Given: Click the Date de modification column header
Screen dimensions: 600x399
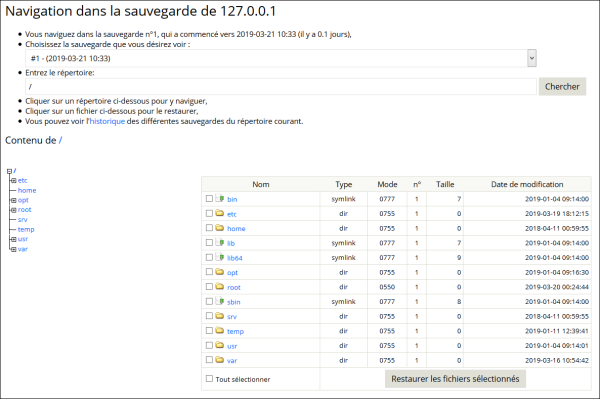Looking at the screenshot, I should click(527, 184).
